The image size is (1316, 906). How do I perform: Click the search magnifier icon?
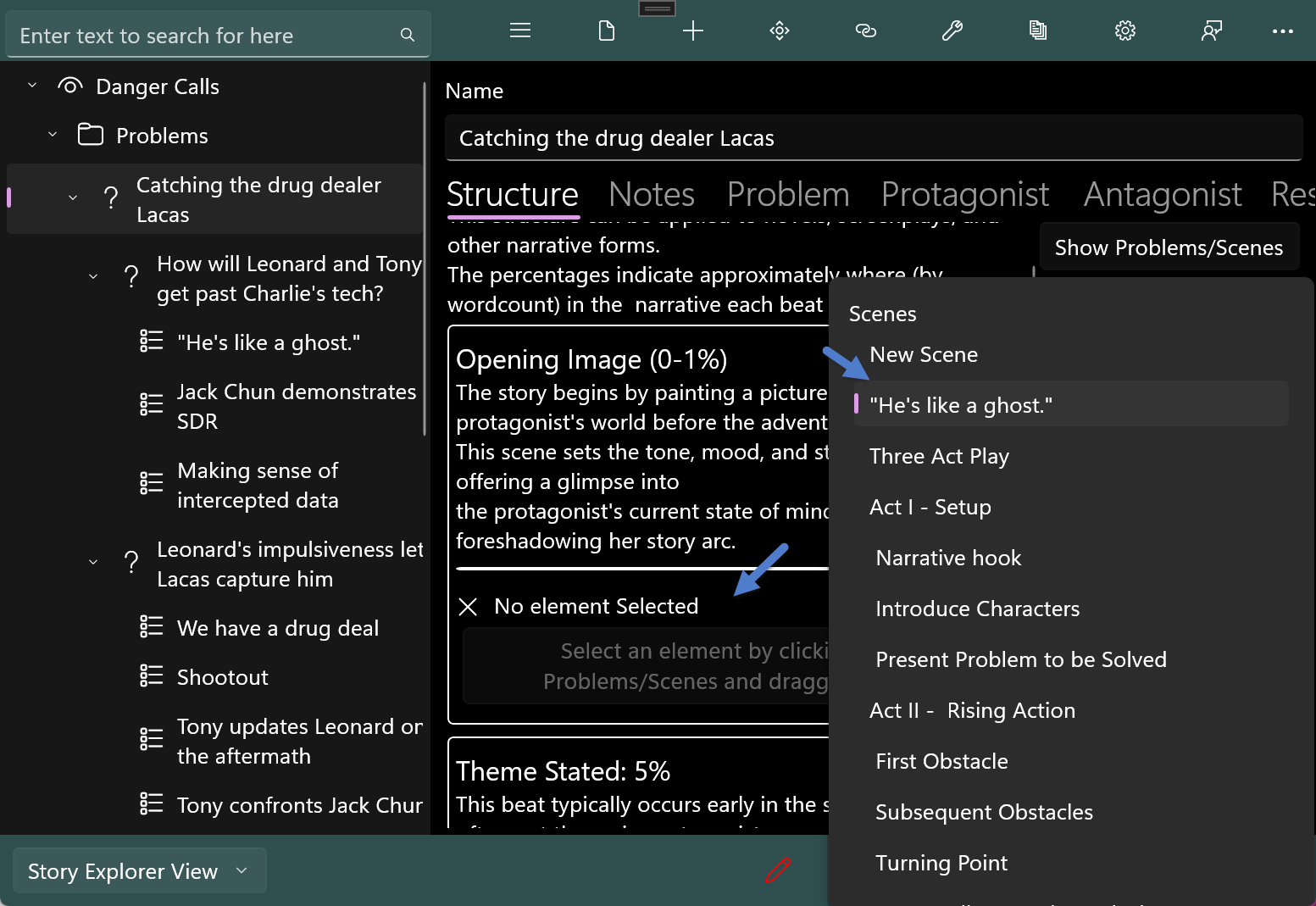point(408,35)
